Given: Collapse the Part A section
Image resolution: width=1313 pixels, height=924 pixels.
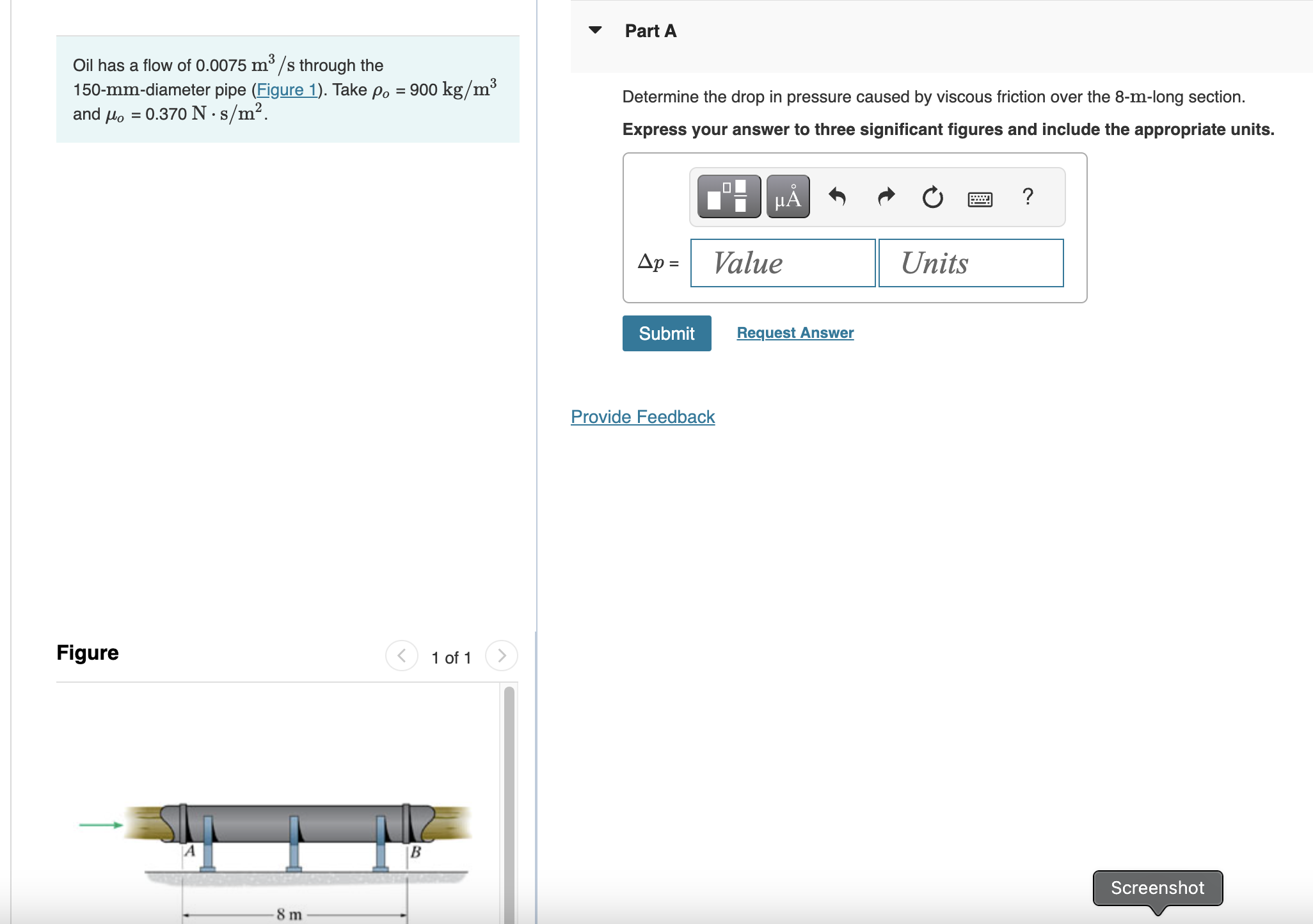Looking at the screenshot, I should pos(595,30).
